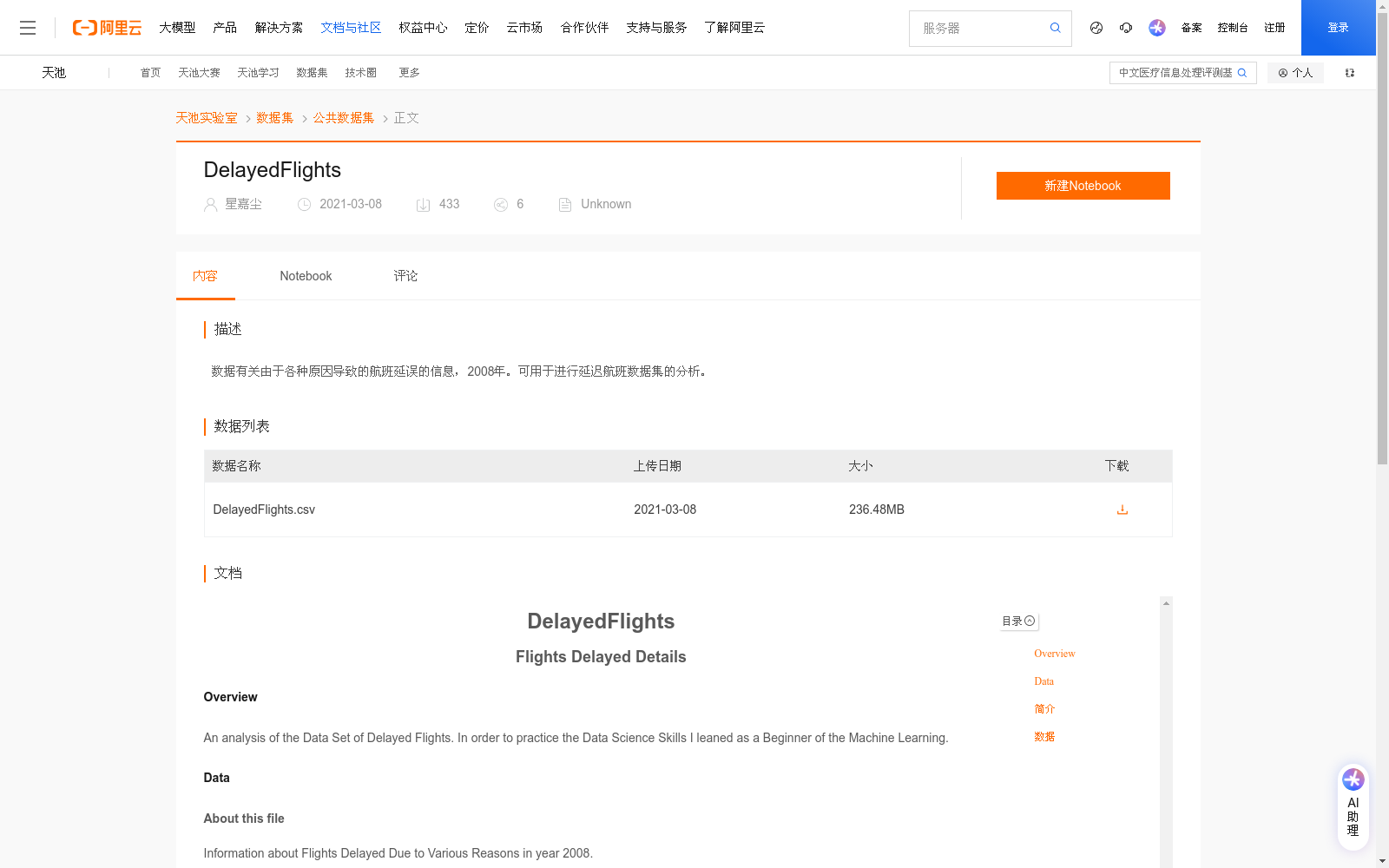Click the author avatar icon beside 星嘉尘
The image size is (1389, 868).
(x=210, y=205)
